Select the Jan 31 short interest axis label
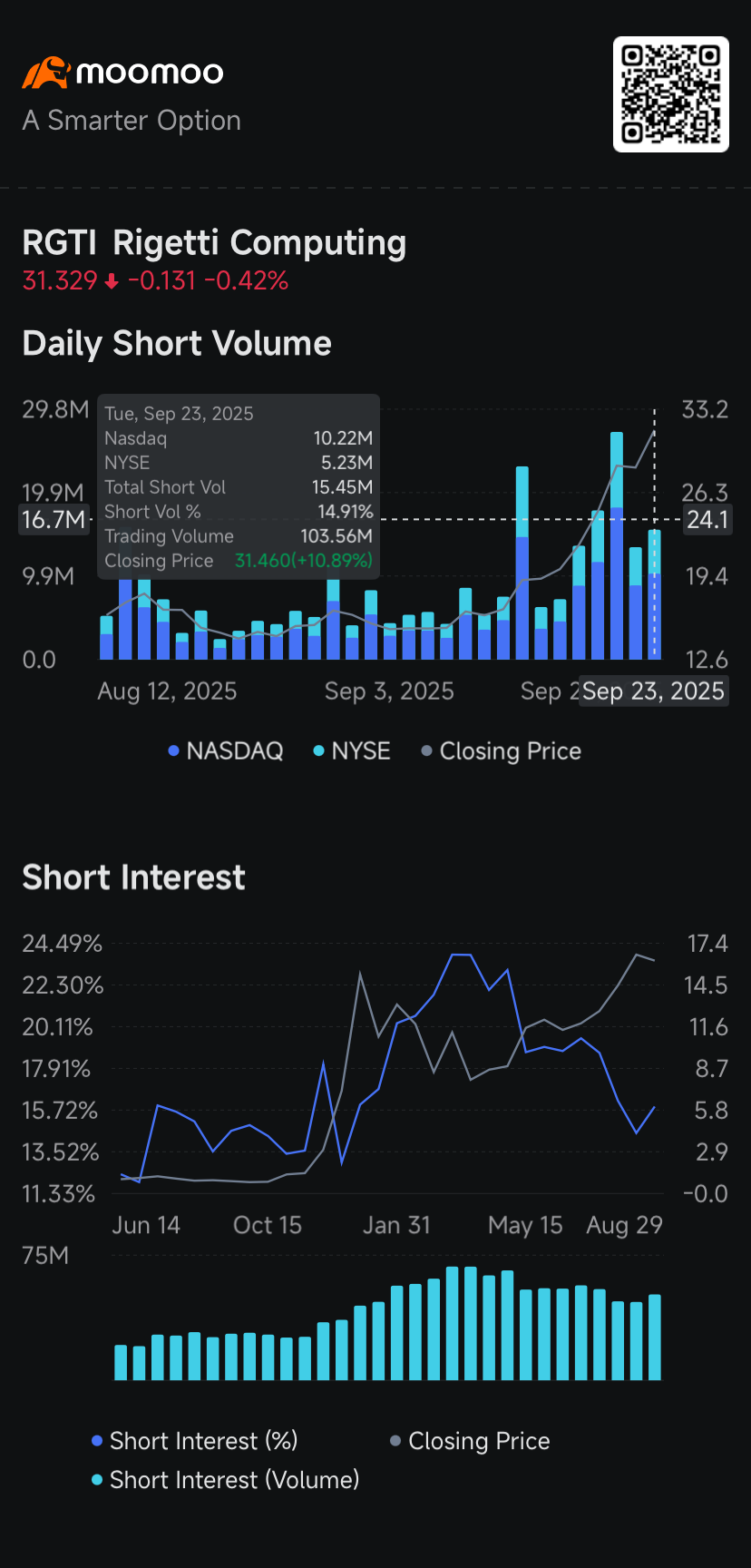 396,1225
